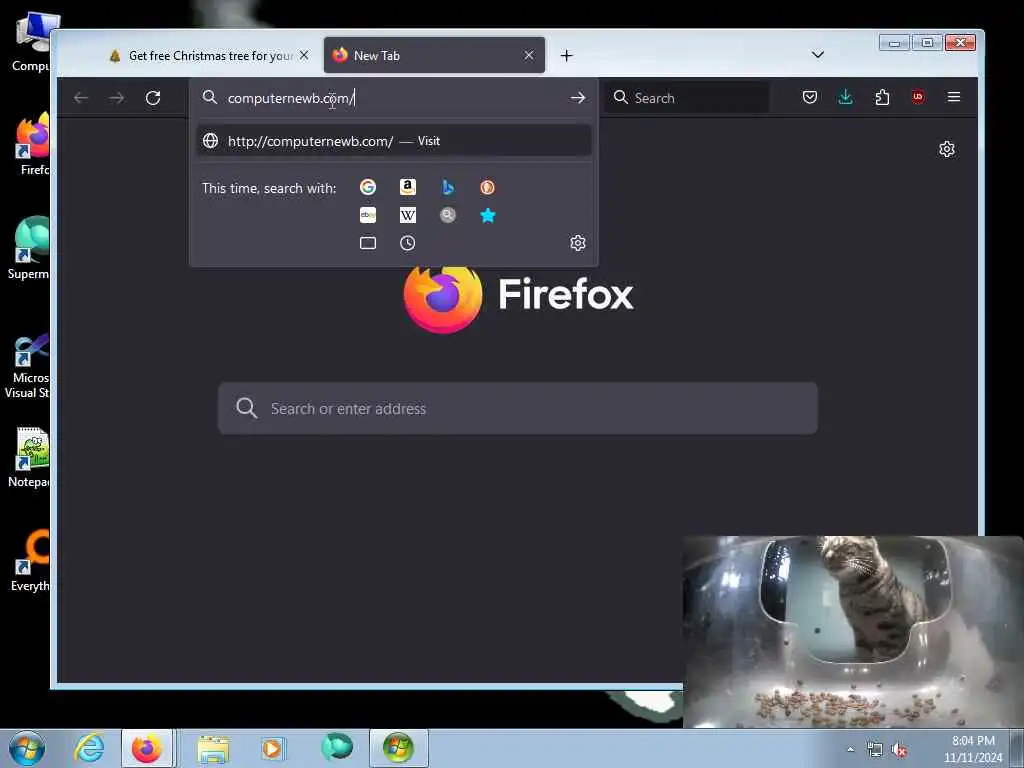Image resolution: width=1024 pixels, height=768 pixels.
Task: Click the address bar with computernewb.com
Action: point(392,98)
